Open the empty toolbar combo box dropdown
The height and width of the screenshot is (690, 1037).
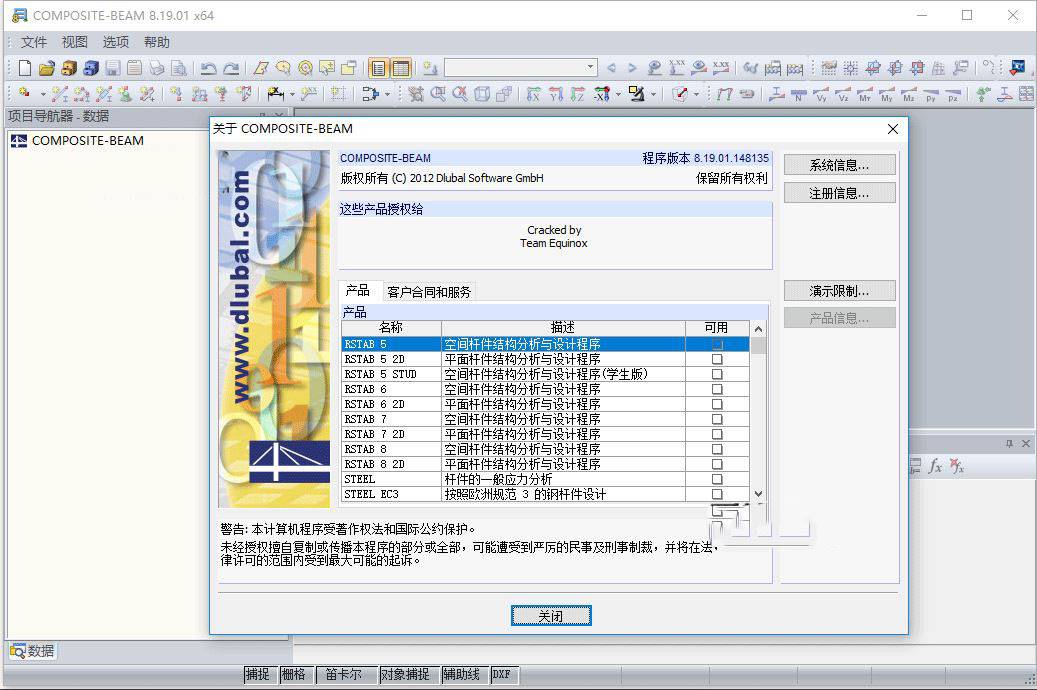[x=590, y=68]
